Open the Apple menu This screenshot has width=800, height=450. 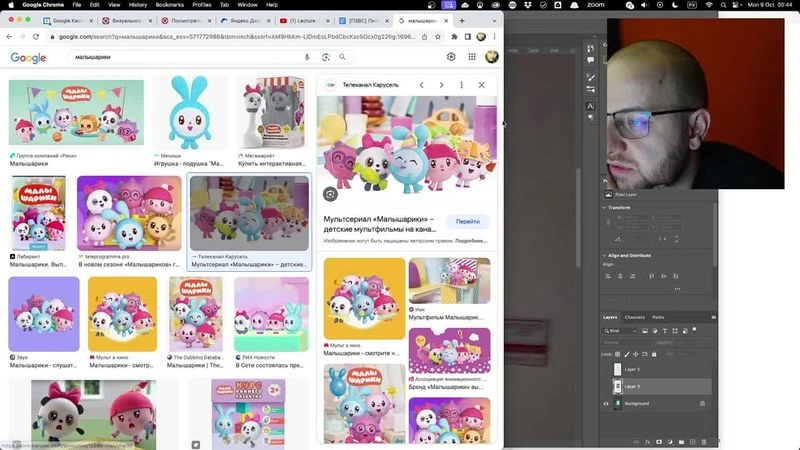pyautogui.click(x=11, y=5)
